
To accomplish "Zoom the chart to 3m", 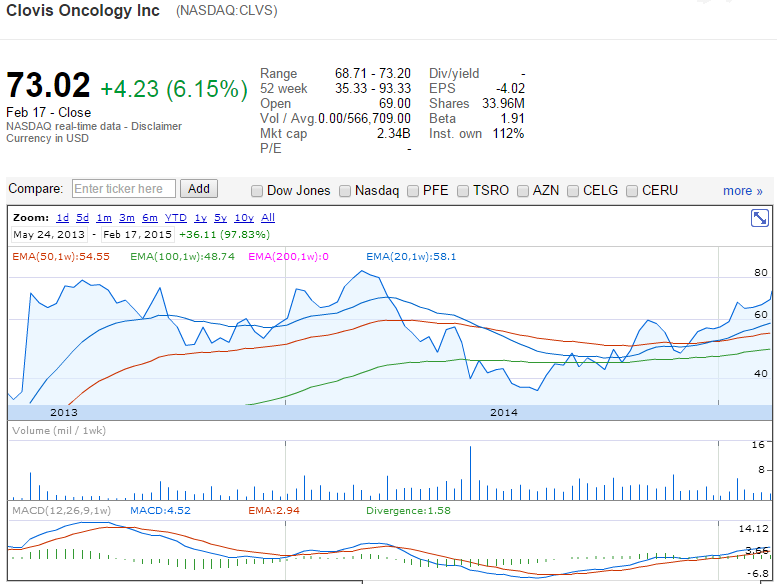I will [127, 217].
